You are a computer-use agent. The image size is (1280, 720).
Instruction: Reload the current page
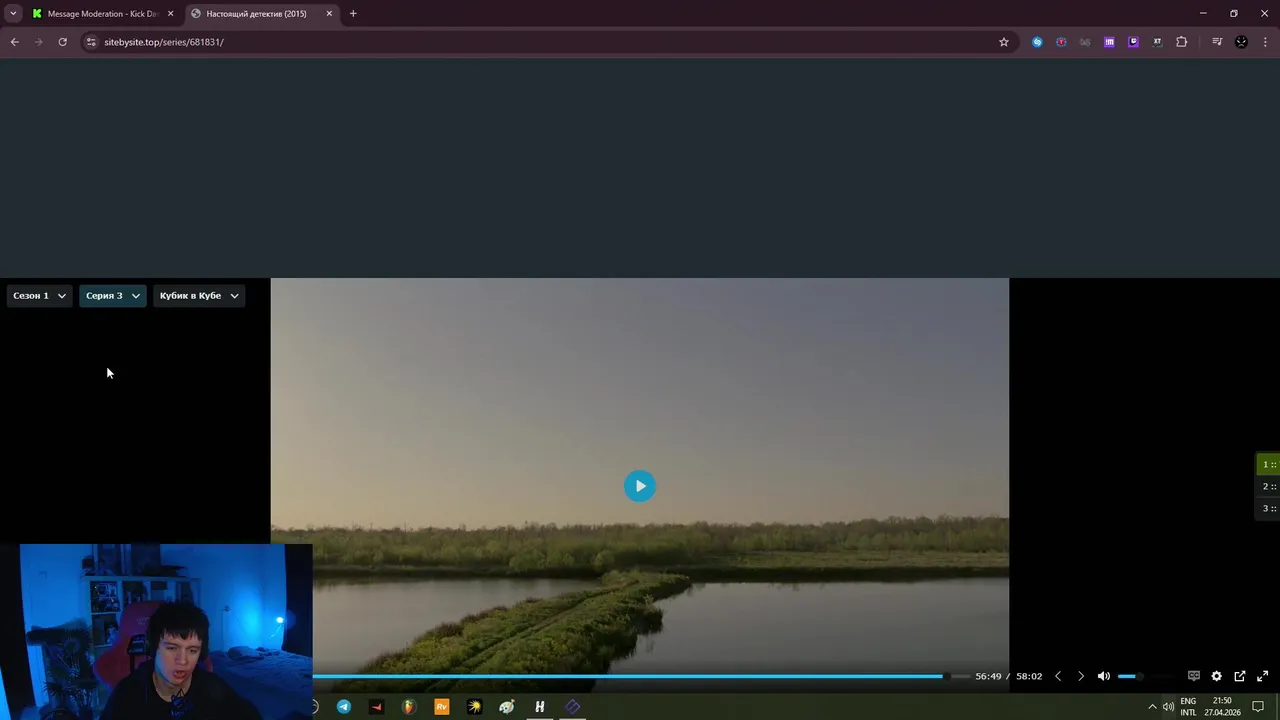click(x=62, y=42)
